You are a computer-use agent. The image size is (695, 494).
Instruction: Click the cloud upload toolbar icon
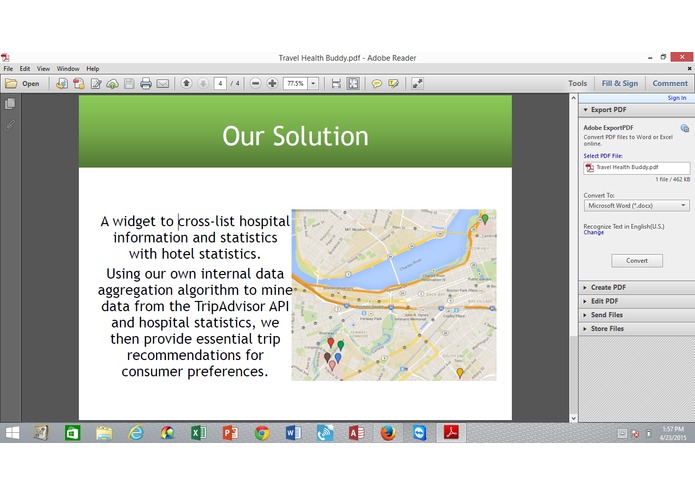tap(113, 83)
